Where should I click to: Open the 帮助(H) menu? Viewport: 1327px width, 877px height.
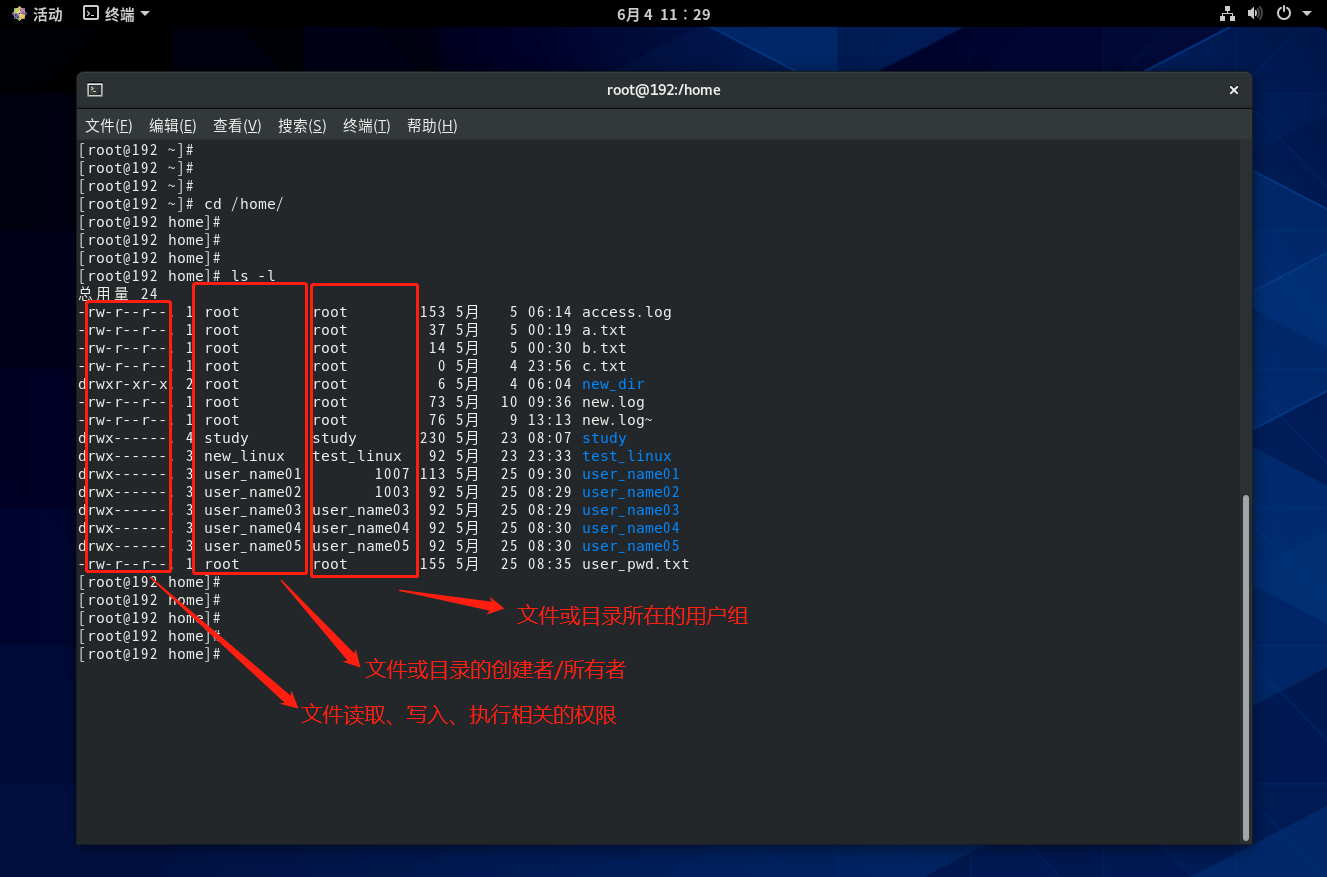(432, 125)
